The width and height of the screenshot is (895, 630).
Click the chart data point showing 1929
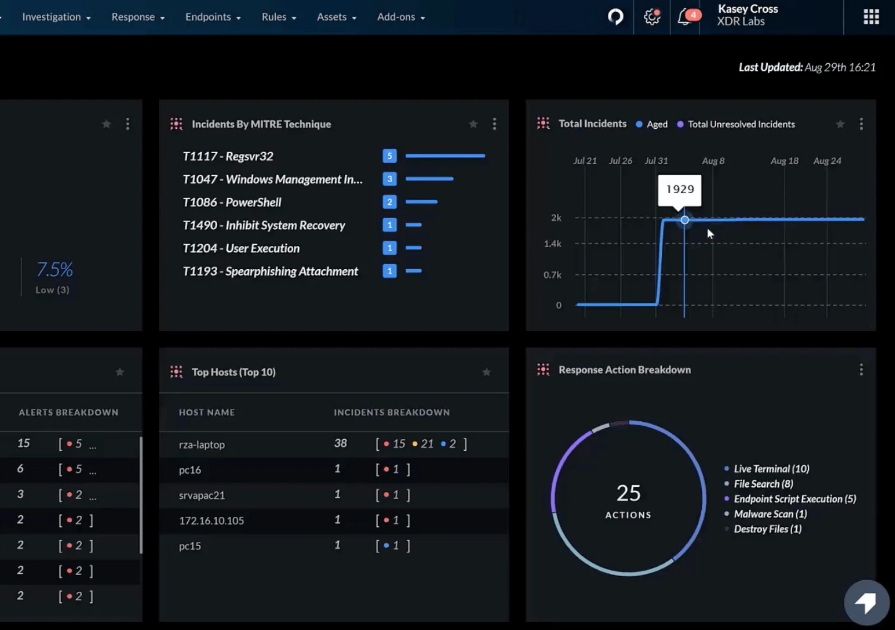684,220
